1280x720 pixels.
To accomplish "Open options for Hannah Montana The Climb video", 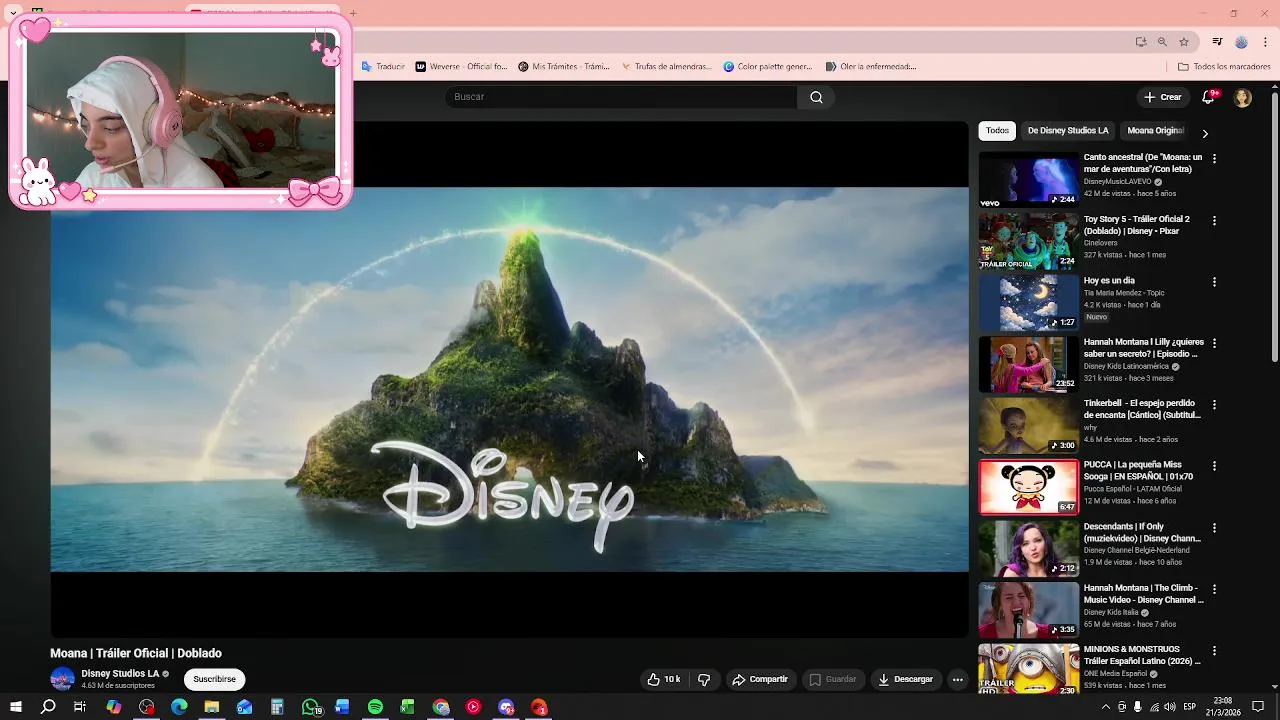I will coord(1214,589).
